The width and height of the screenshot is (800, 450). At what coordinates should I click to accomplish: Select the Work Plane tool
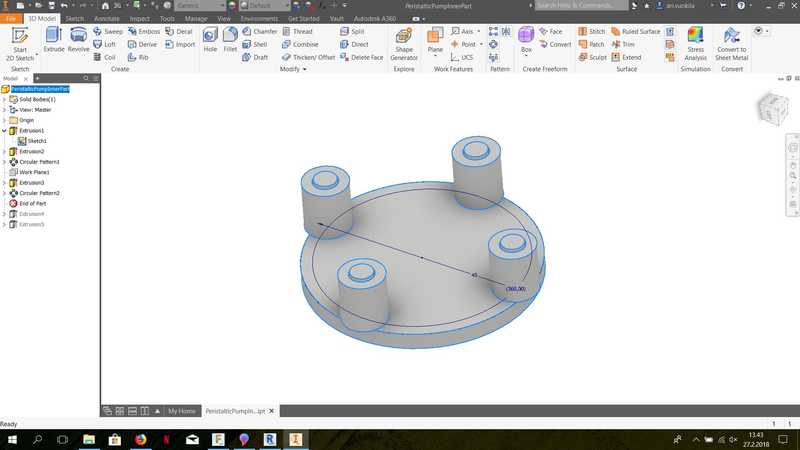[x=435, y=40]
